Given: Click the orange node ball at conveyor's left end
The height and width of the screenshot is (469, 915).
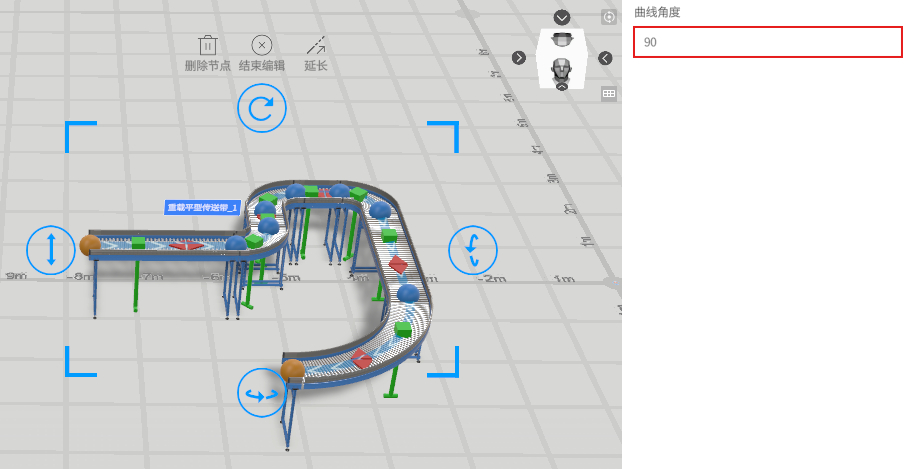Looking at the screenshot, I should (x=90, y=244).
